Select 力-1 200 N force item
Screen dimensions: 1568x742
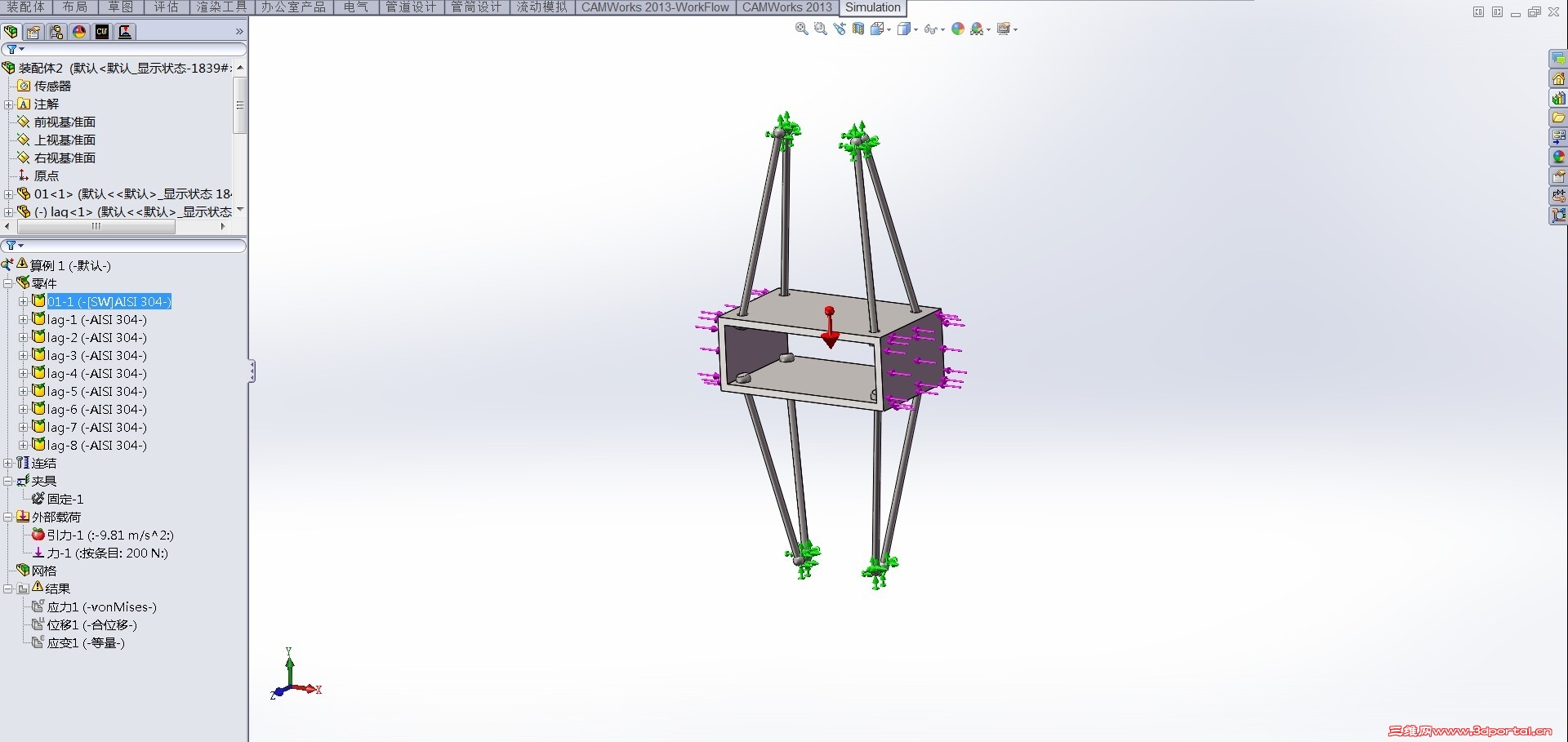point(107,553)
